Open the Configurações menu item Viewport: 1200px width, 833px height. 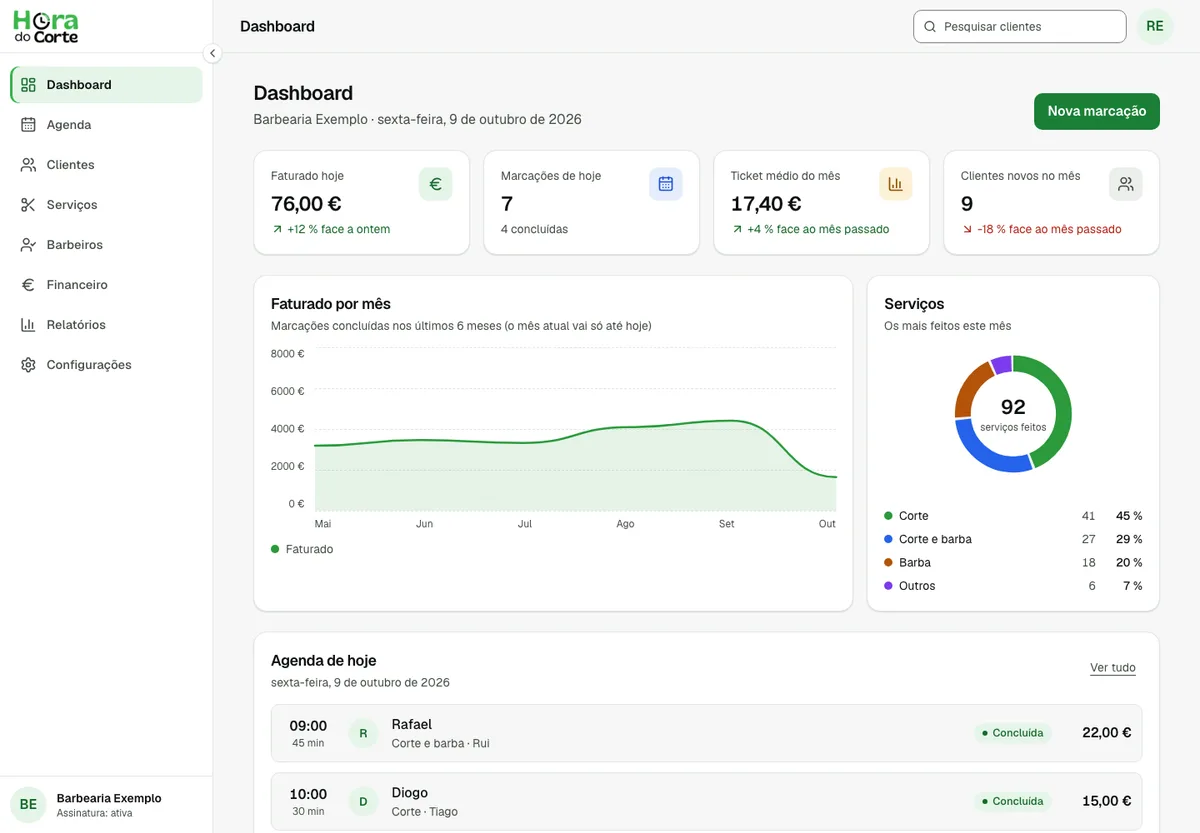106,365
